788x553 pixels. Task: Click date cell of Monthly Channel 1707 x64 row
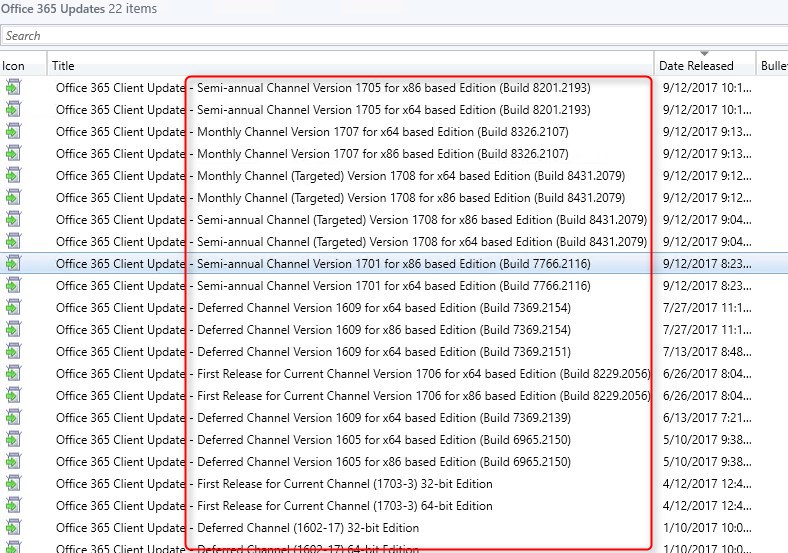[707, 132]
